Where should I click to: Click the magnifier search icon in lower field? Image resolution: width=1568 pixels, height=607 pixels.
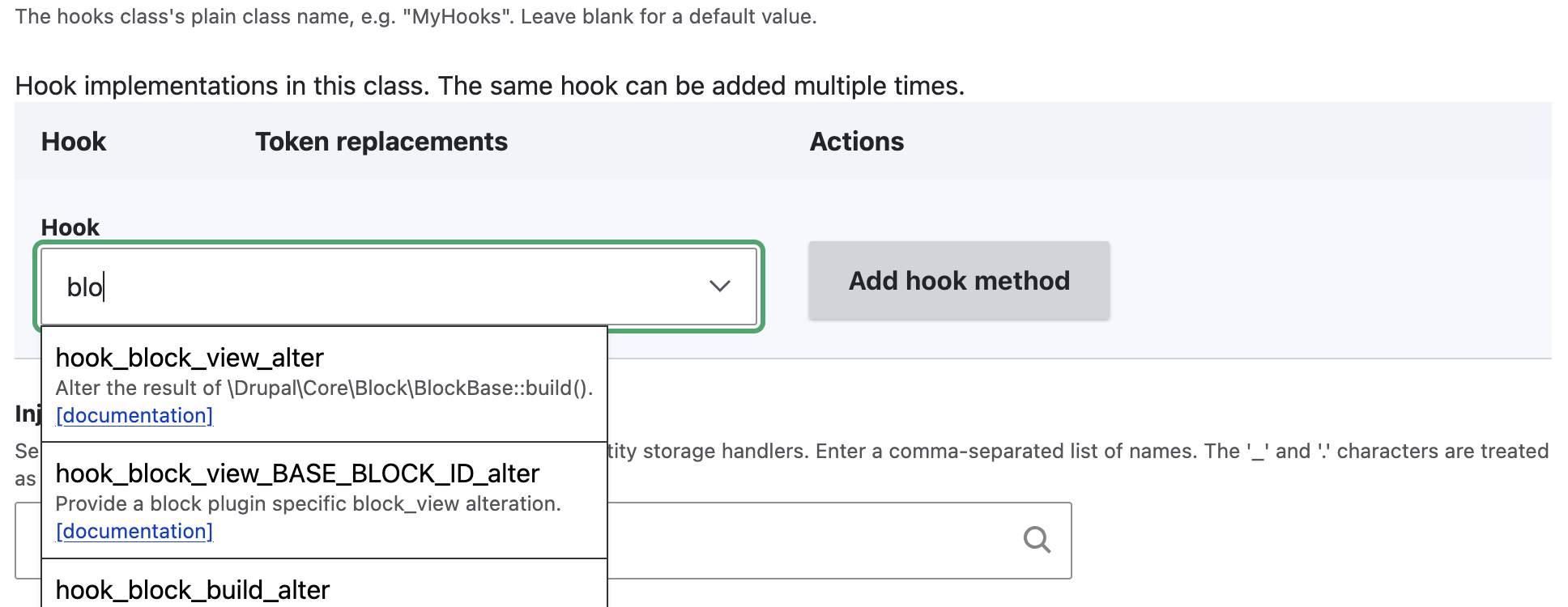coord(1036,540)
